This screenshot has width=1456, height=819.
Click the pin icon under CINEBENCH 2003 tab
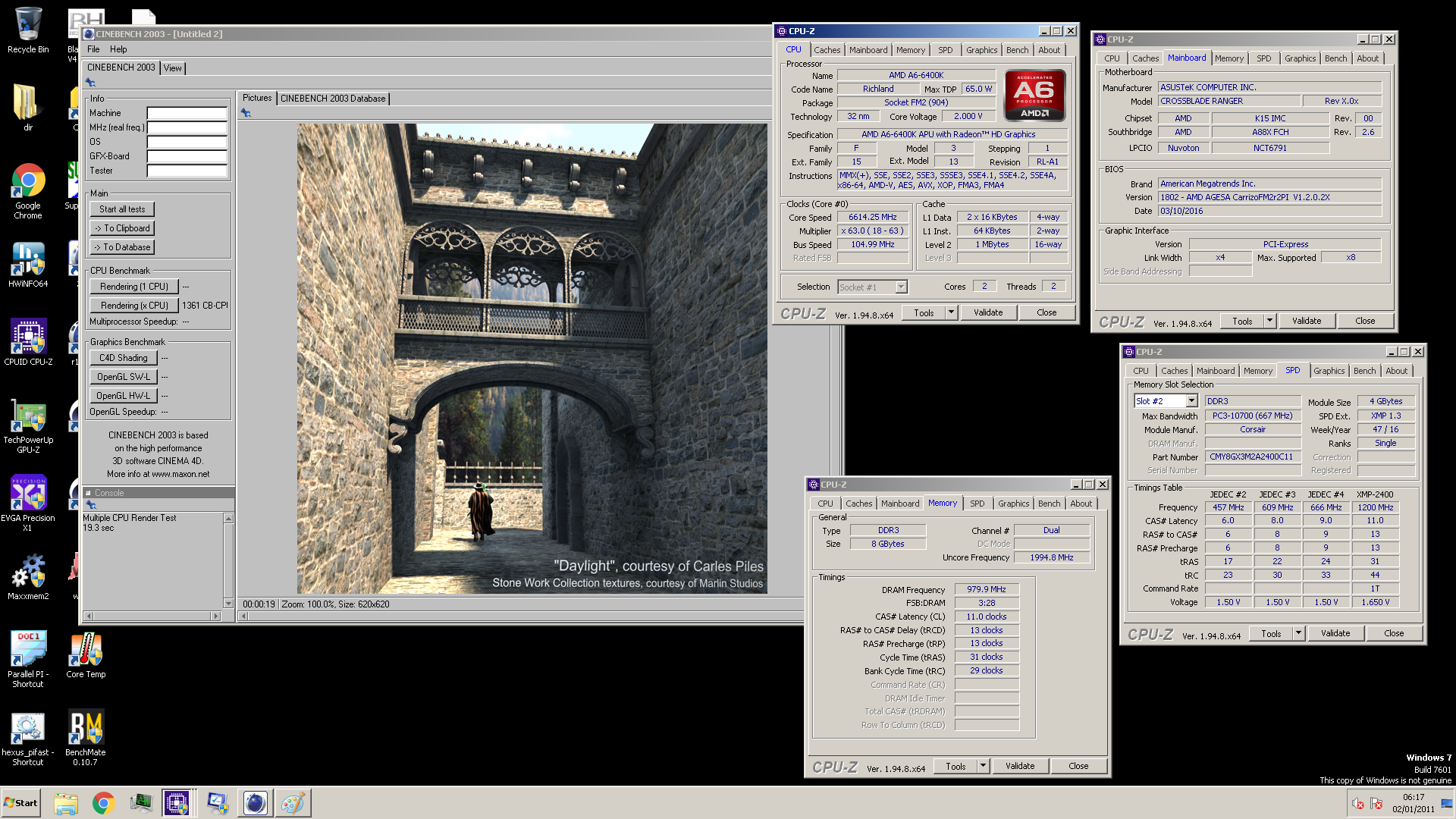90,83
